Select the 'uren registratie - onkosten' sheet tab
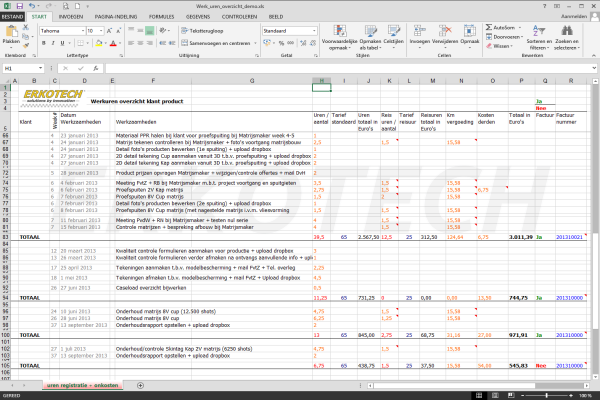 pos(82,385)
